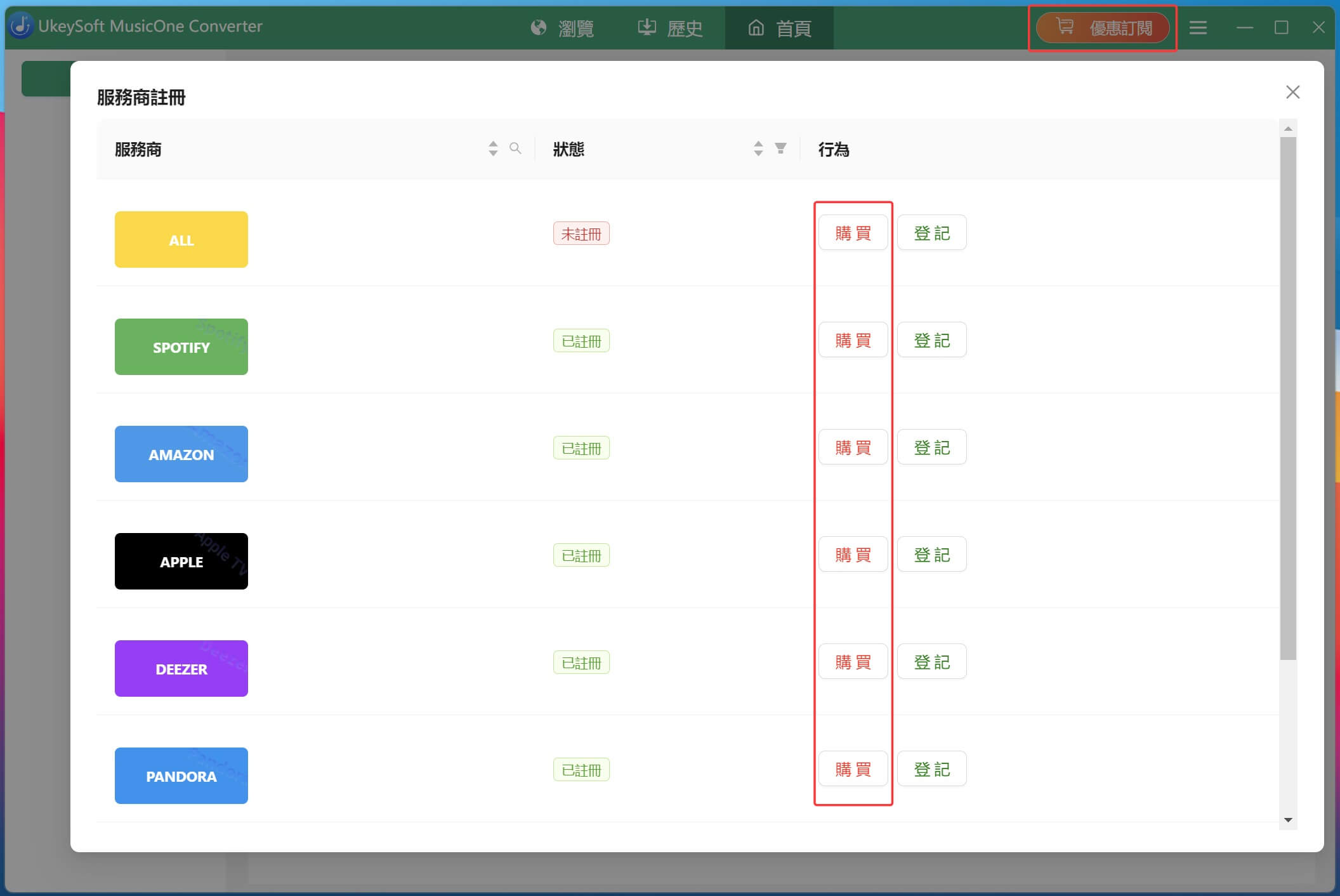
Task: Click 登記 for the PANDORA service
Action: pyautogui.click(x=931, y=768)
